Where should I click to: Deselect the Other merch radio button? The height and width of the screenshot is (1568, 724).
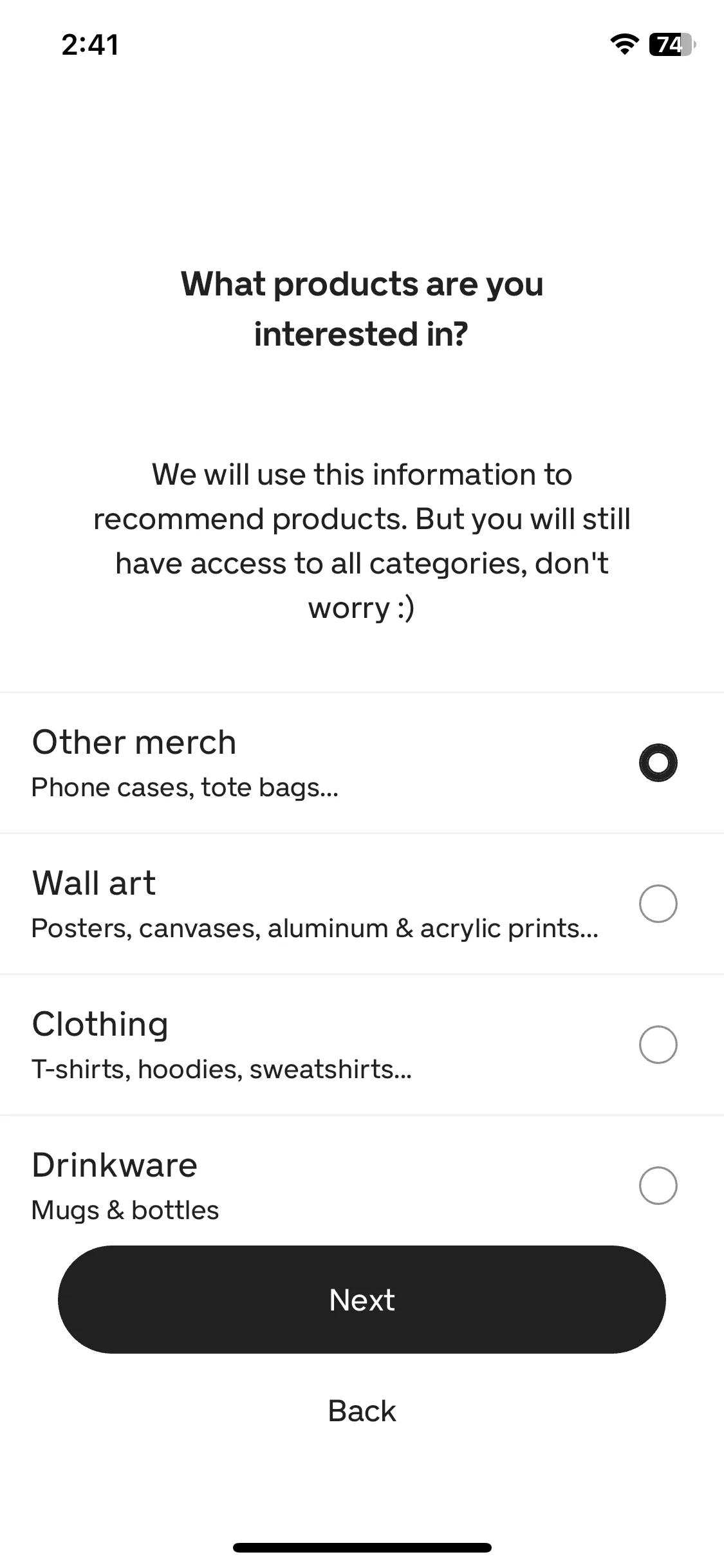pyautogui.click(x=658, y=763)
